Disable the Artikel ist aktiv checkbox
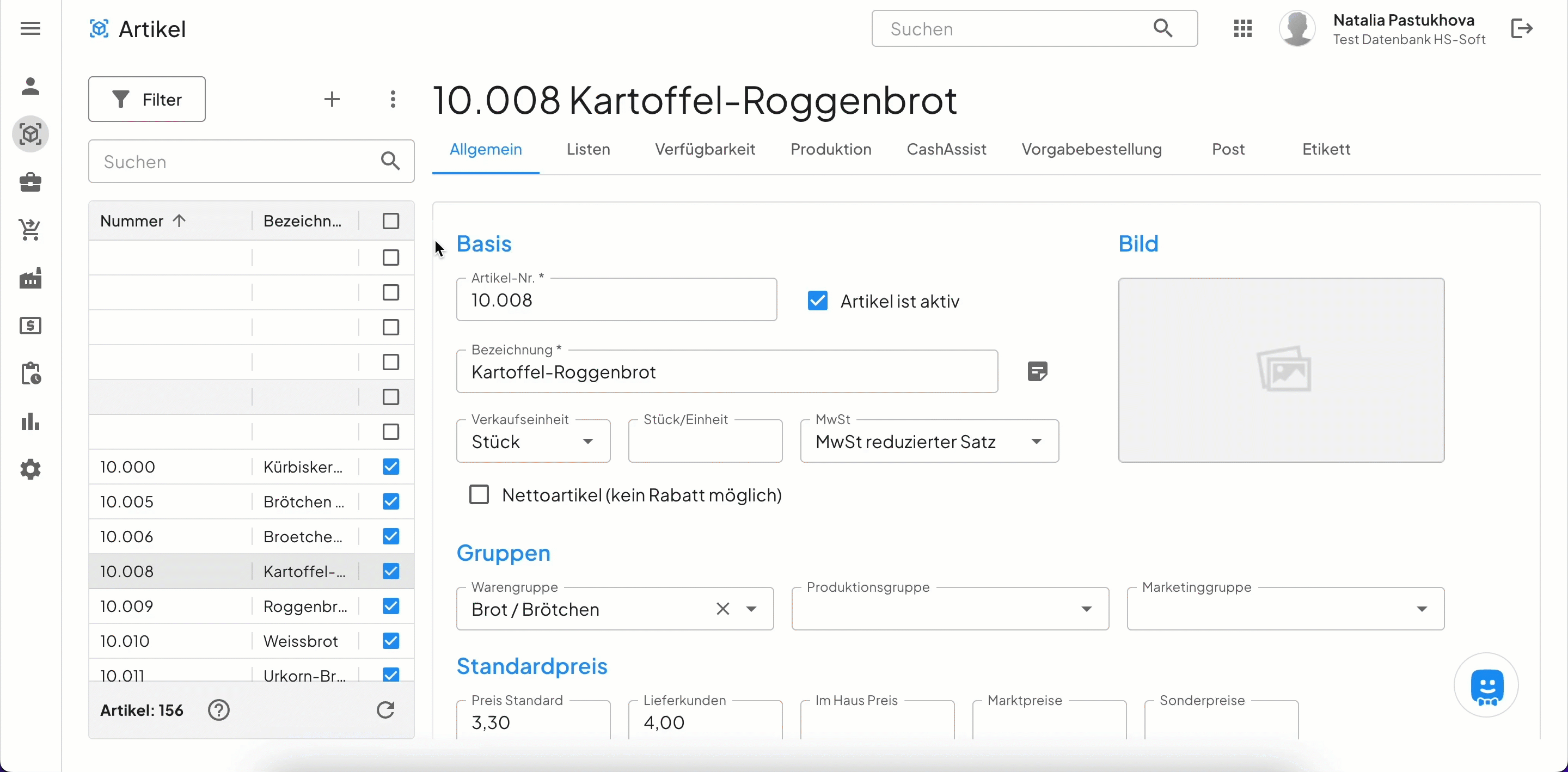This screenshot has height=772, width=1568. (817, 300)
